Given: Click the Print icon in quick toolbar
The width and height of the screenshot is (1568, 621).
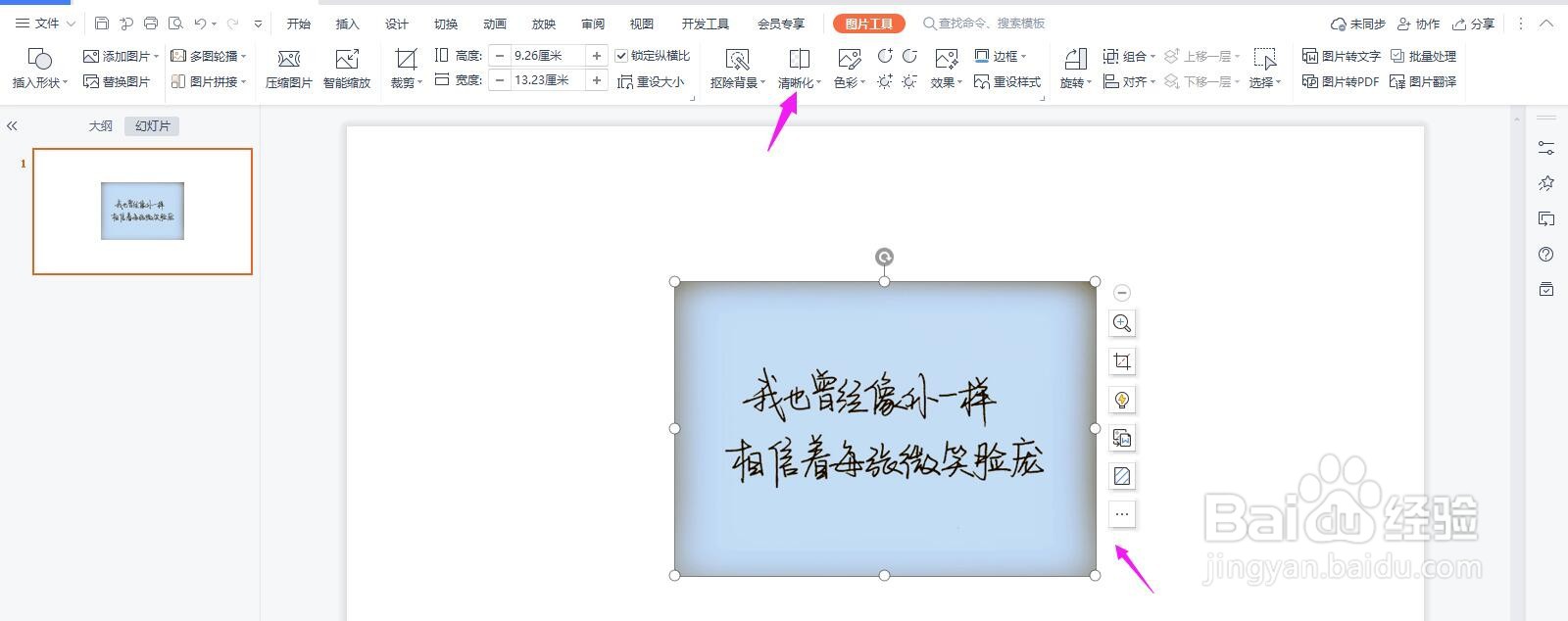Looking at the screenshot, I should [151, 23].
